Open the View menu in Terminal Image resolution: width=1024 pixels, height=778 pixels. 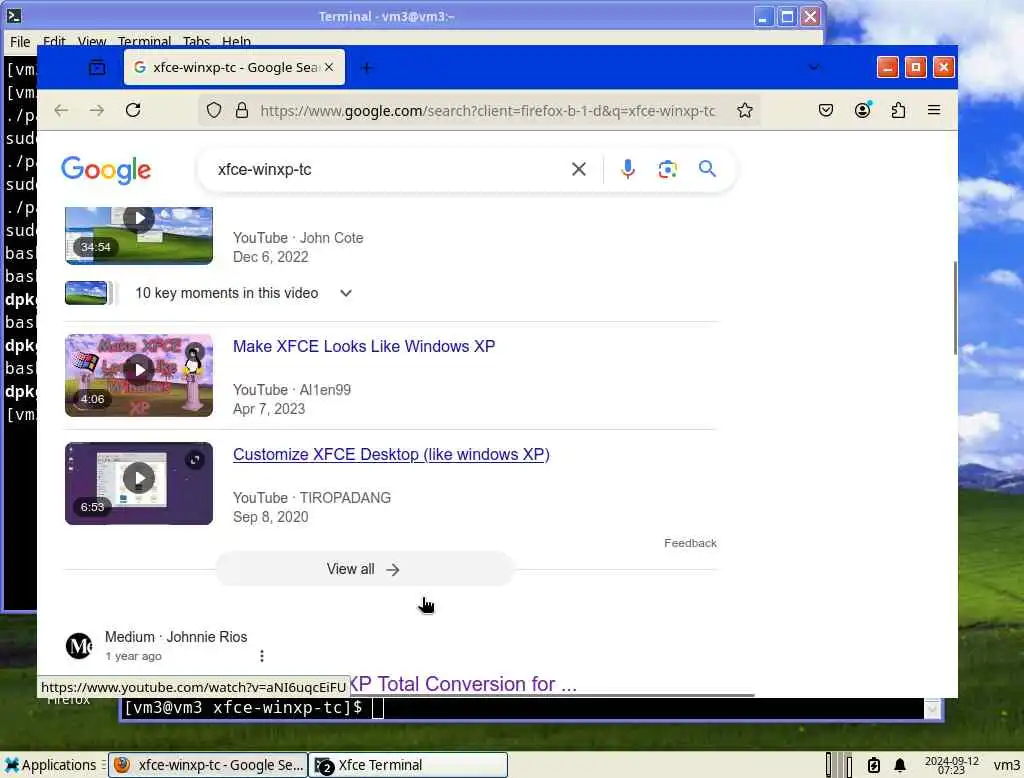[92, 41]
